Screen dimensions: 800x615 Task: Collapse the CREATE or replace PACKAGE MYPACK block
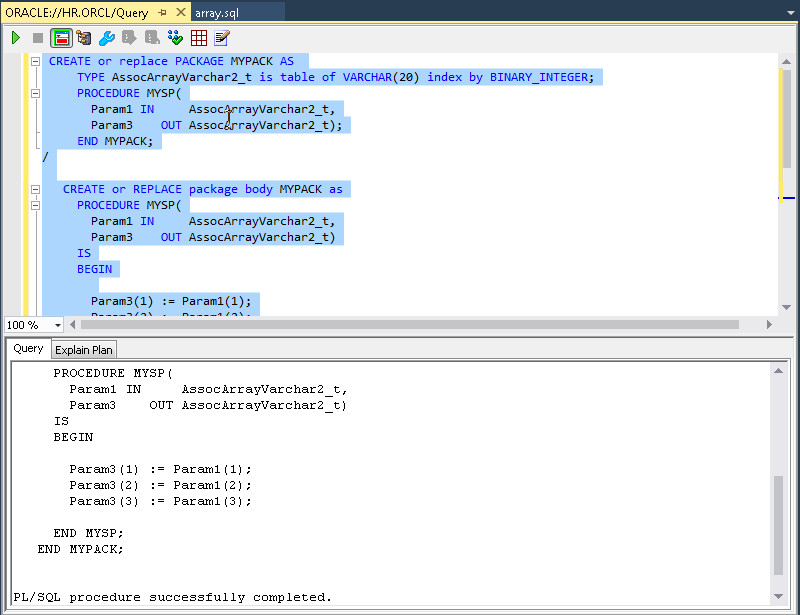[x=34, y=61]
